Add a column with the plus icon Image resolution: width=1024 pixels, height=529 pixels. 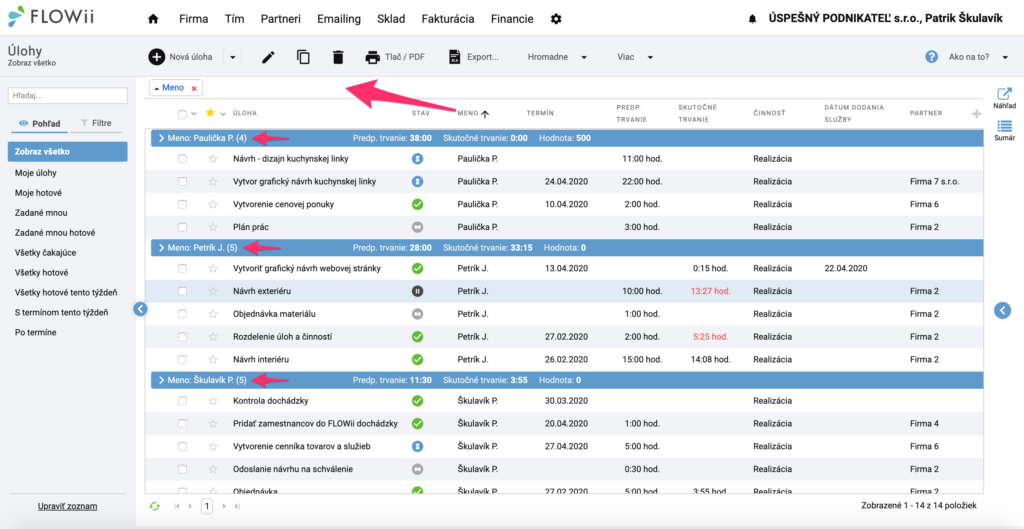tap(976, 114)
